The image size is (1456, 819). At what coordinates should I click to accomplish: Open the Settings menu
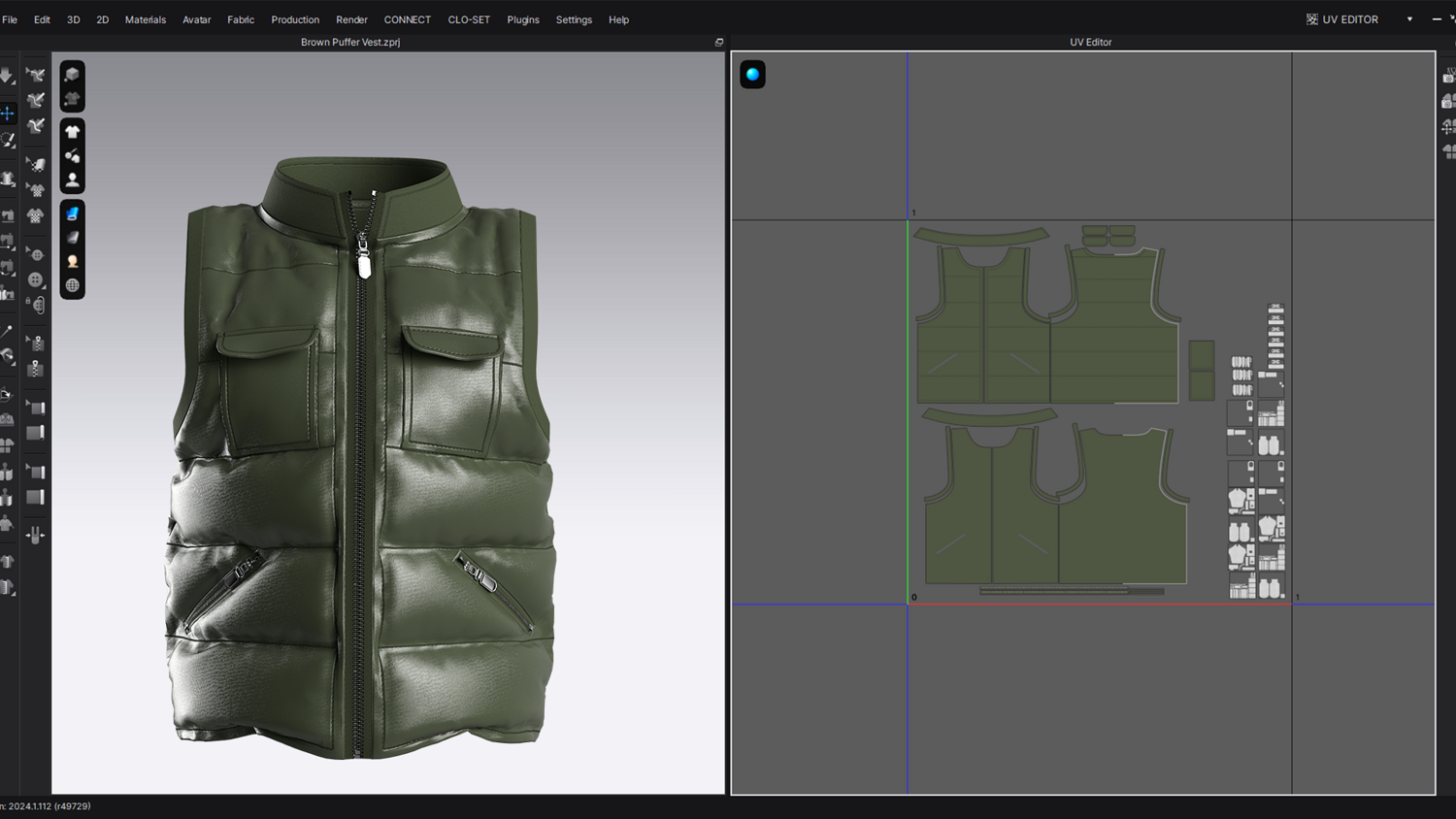coord(574,19)
